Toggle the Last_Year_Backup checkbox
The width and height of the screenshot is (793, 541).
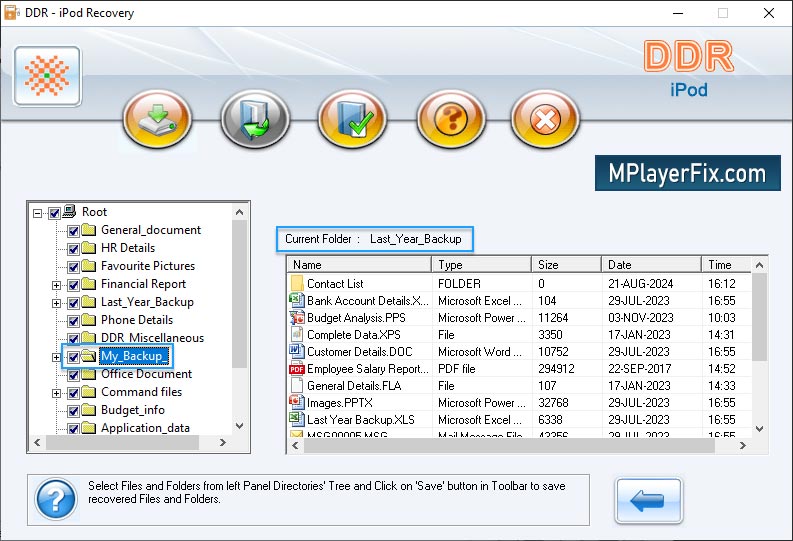click(73, 303)
